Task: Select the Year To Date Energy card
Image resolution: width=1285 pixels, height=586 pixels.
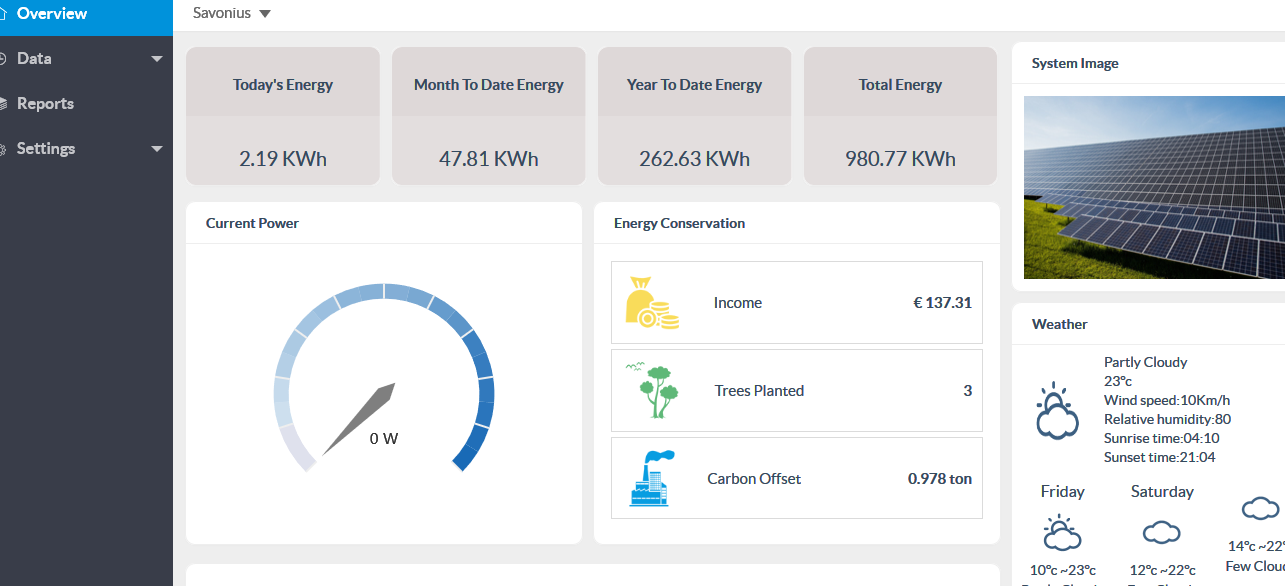Action: click(695, 116)
